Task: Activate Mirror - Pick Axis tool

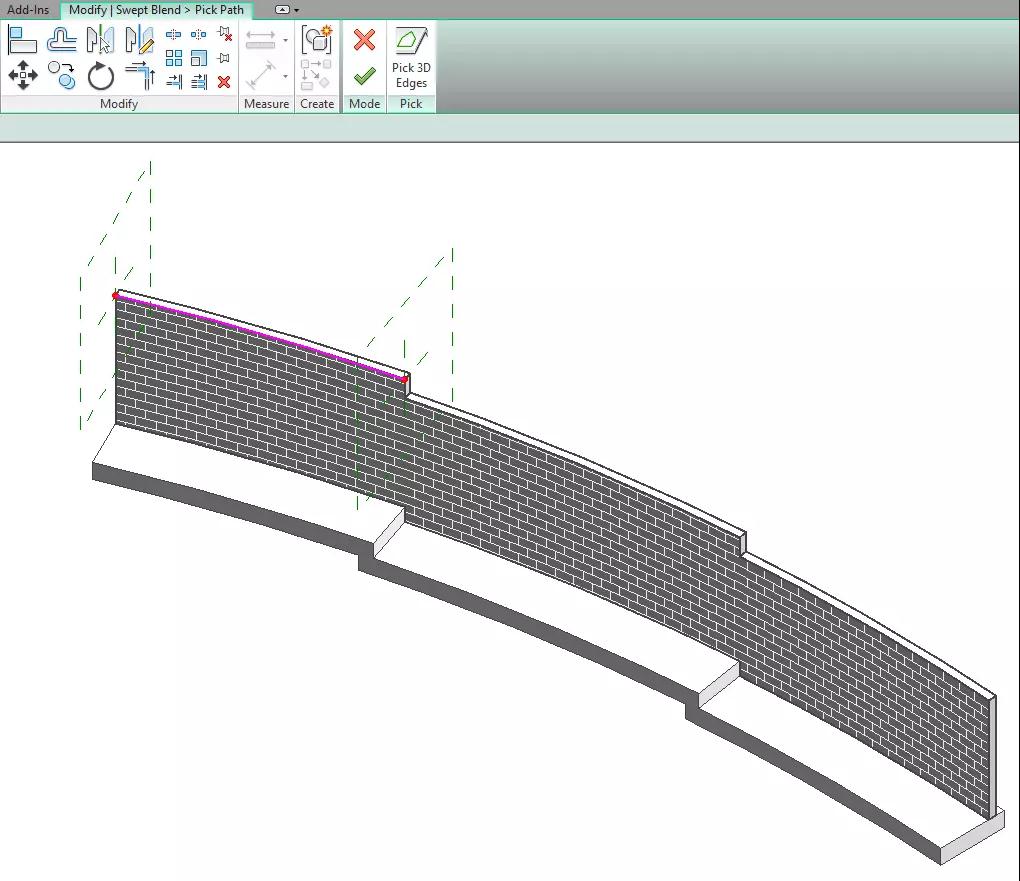Action: [100, 40]
